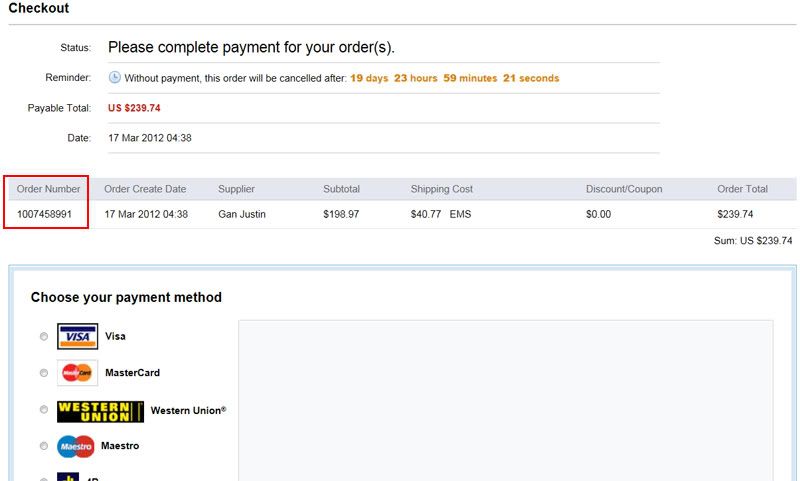Click the red Payable Total amount
Screen dimensions: 800x481
[134, 108]
